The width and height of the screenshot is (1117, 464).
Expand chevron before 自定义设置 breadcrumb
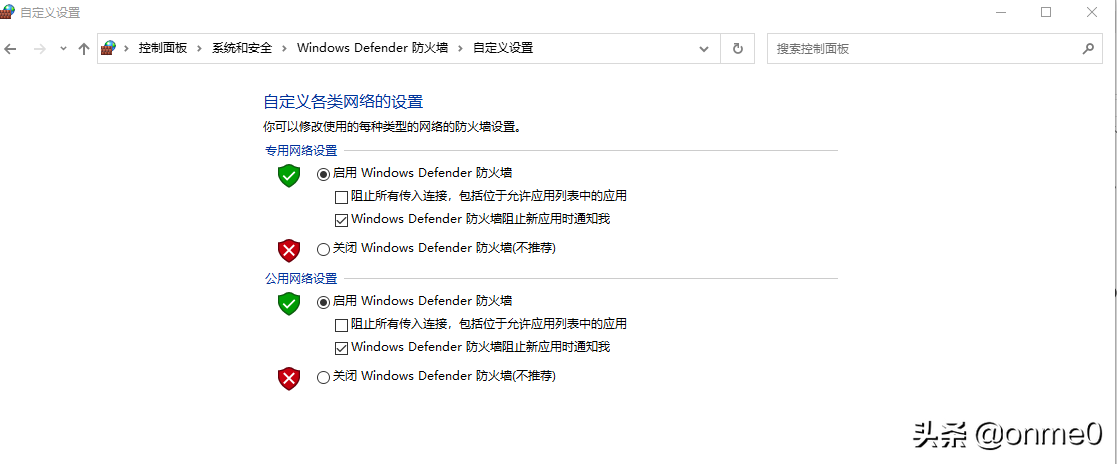pos(461,48)
